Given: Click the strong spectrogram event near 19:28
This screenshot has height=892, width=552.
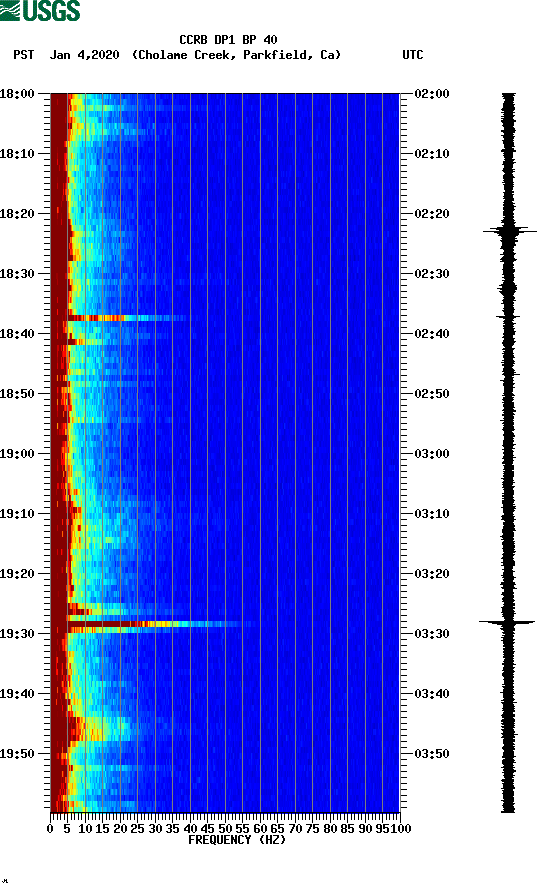Looking at the screenshot, I should [x=154, y=625].
